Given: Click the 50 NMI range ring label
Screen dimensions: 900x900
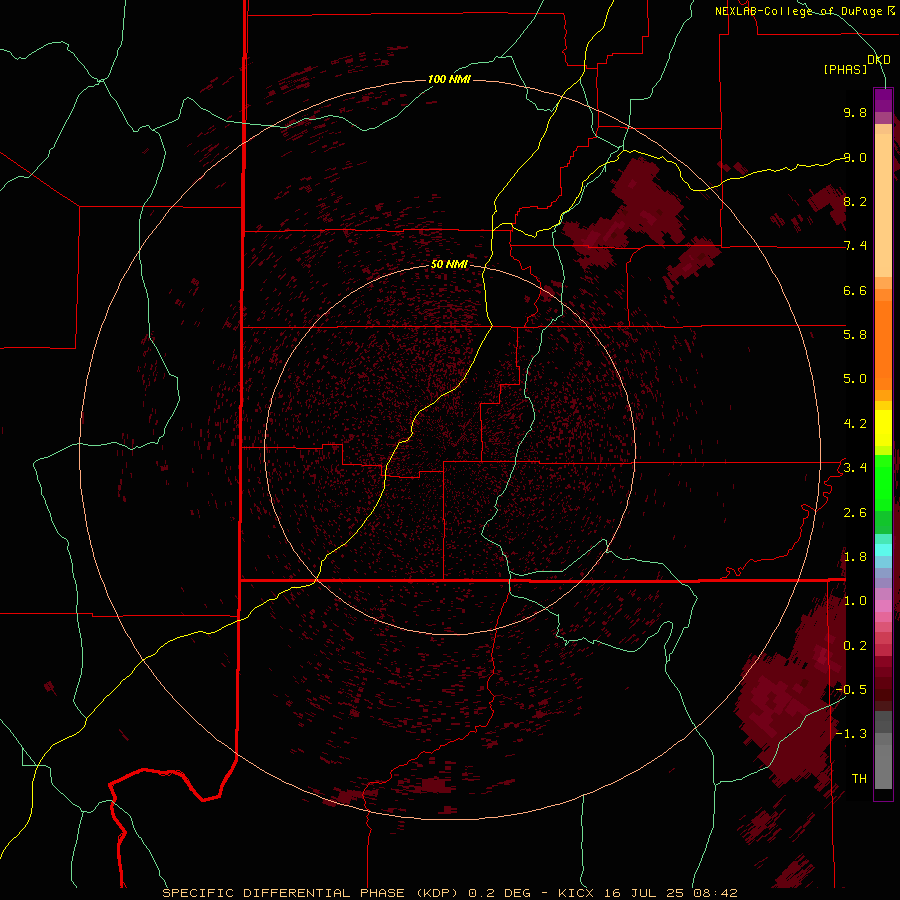Looking at the screenshot, I should tap(449, 265).
